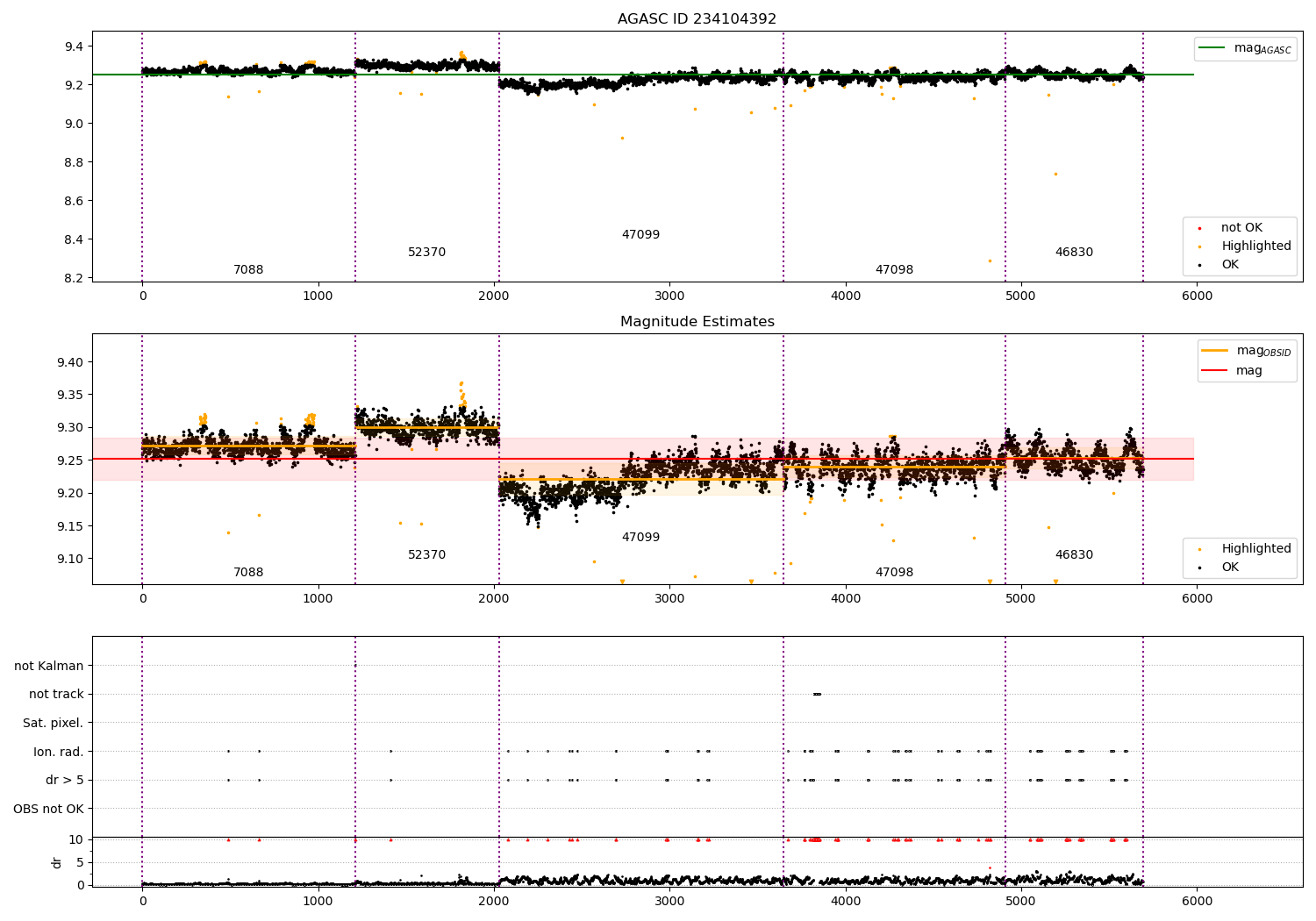Click the 9.10 y-axis tick label
Viewport: 1316px width, 921px height.
(x=69, y=560)
